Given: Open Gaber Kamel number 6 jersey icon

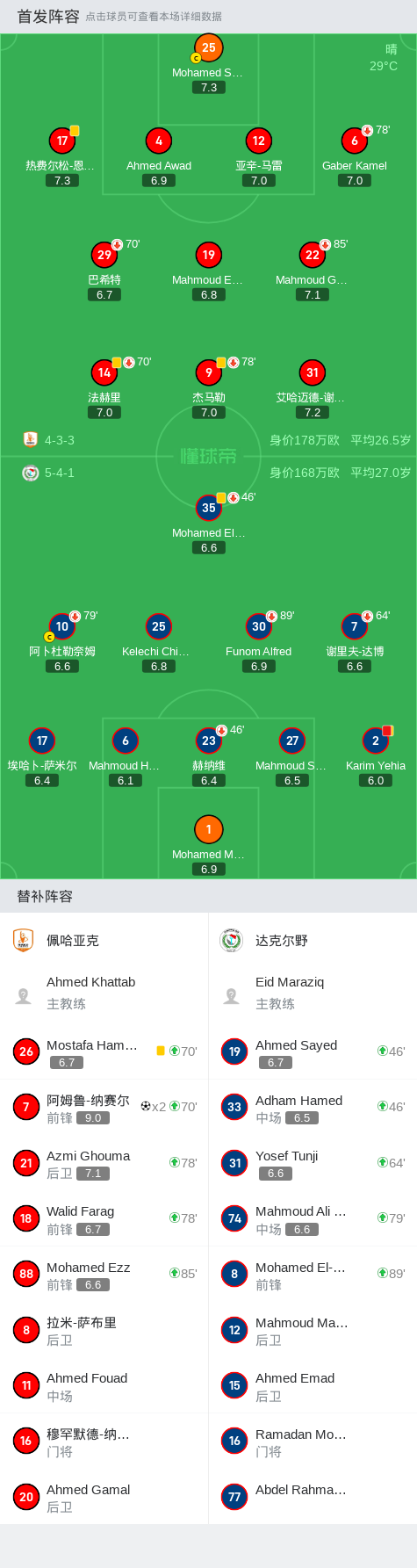Looking at the screenshot, I should click(355, 141).
